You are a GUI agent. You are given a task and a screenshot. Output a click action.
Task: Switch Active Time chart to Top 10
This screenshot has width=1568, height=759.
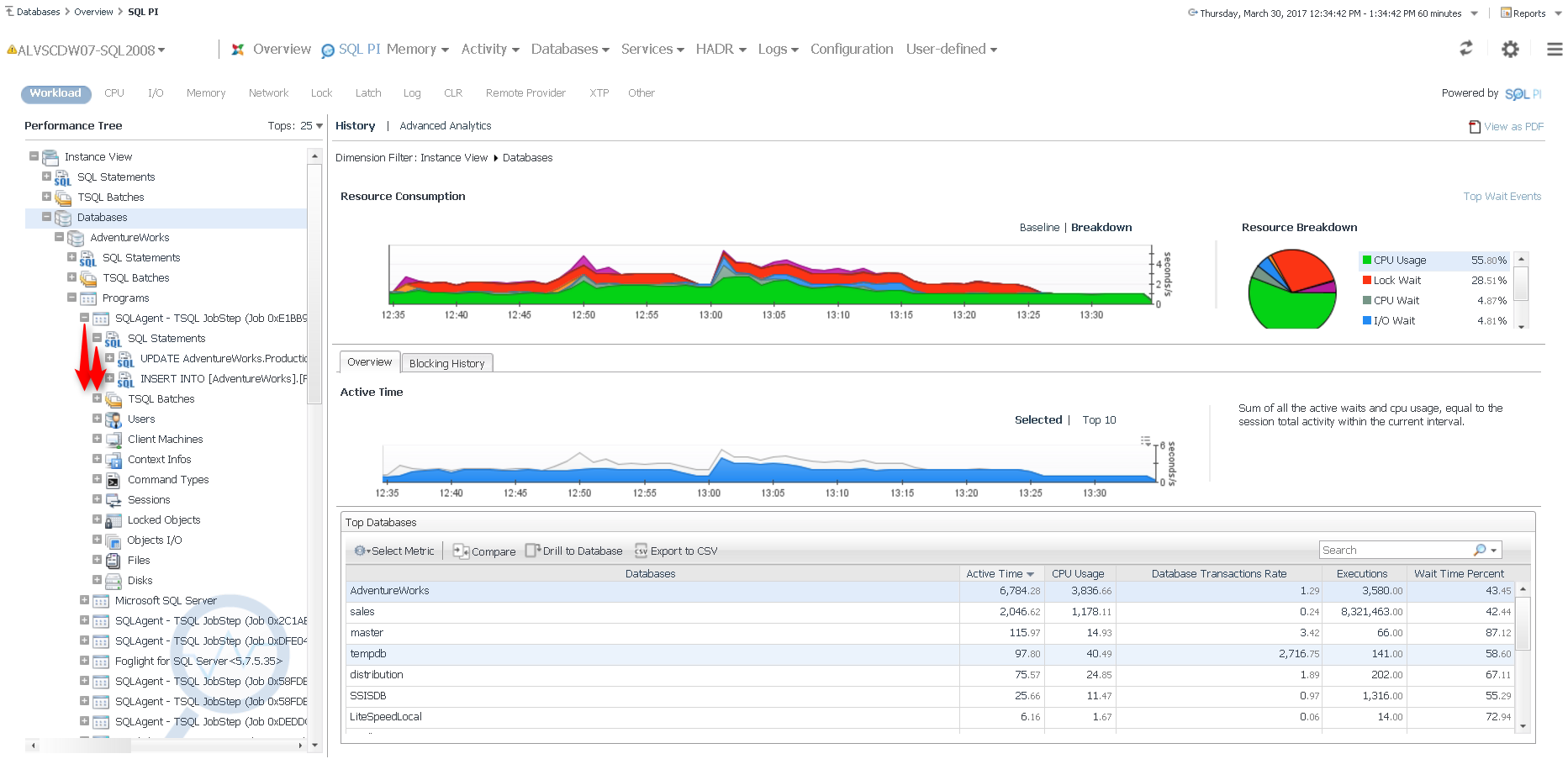click(x=1099, y=420)
